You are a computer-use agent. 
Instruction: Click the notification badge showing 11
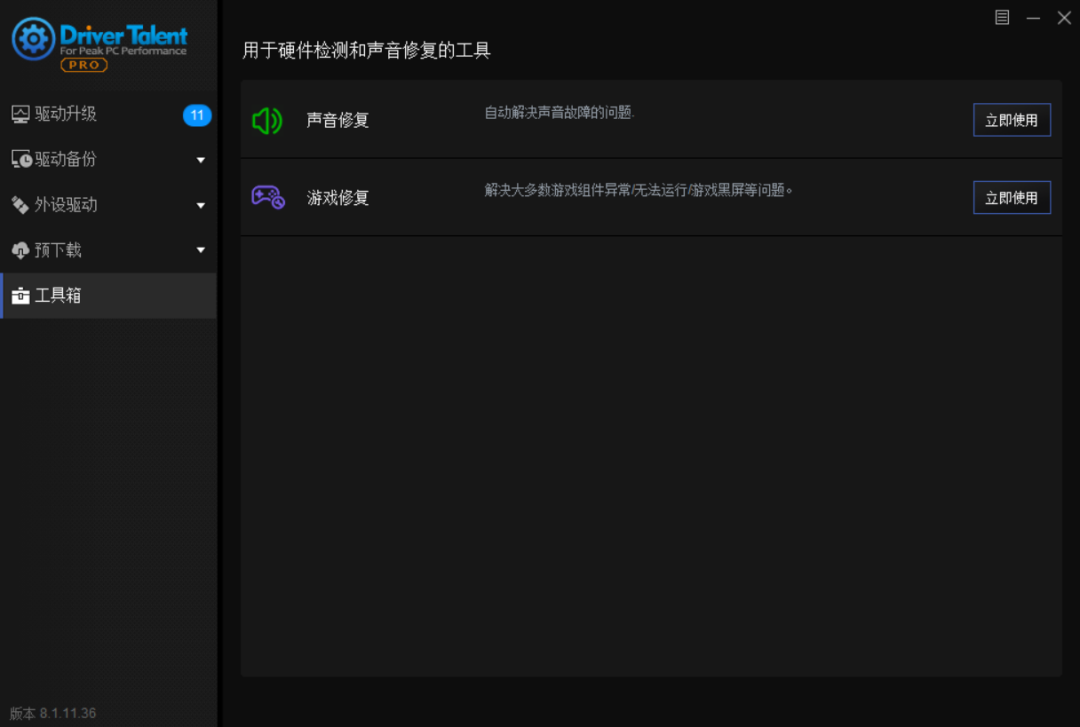(197, 115)
